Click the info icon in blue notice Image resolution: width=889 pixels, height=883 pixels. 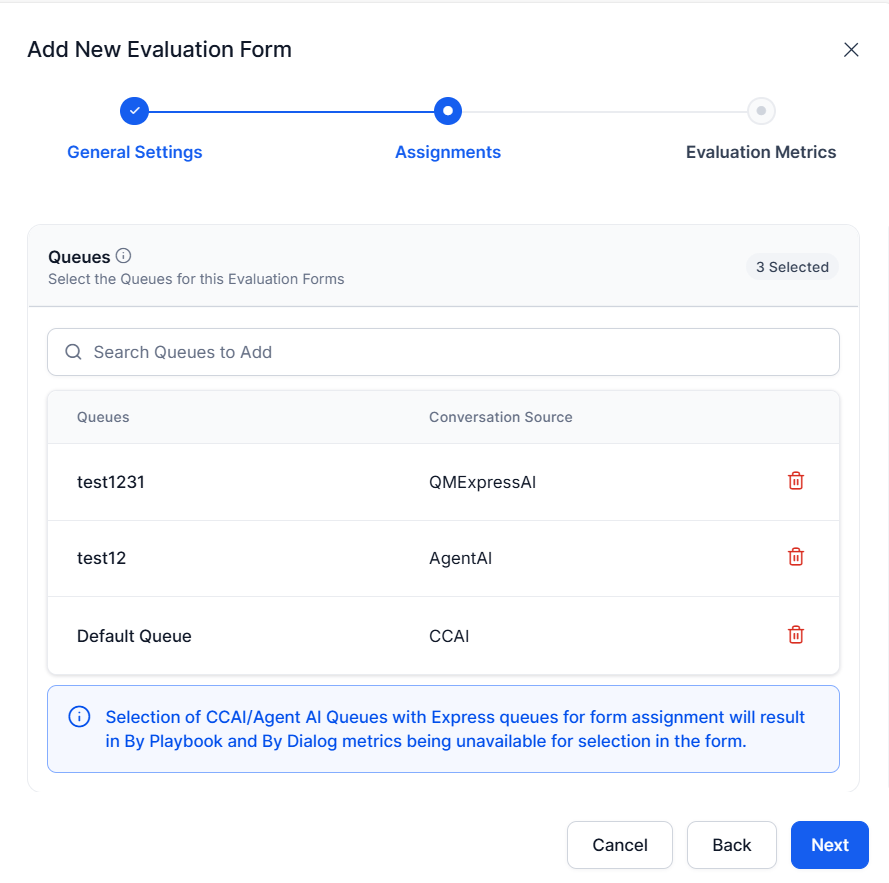click(78, 717)
